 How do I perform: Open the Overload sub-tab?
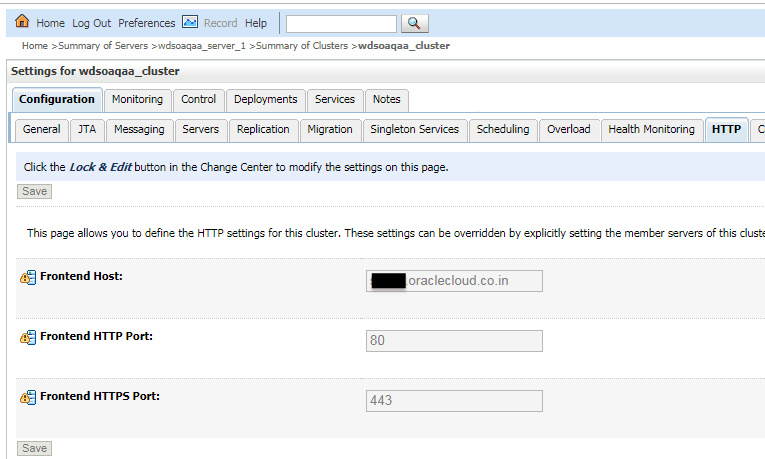[x=569, y=130]
